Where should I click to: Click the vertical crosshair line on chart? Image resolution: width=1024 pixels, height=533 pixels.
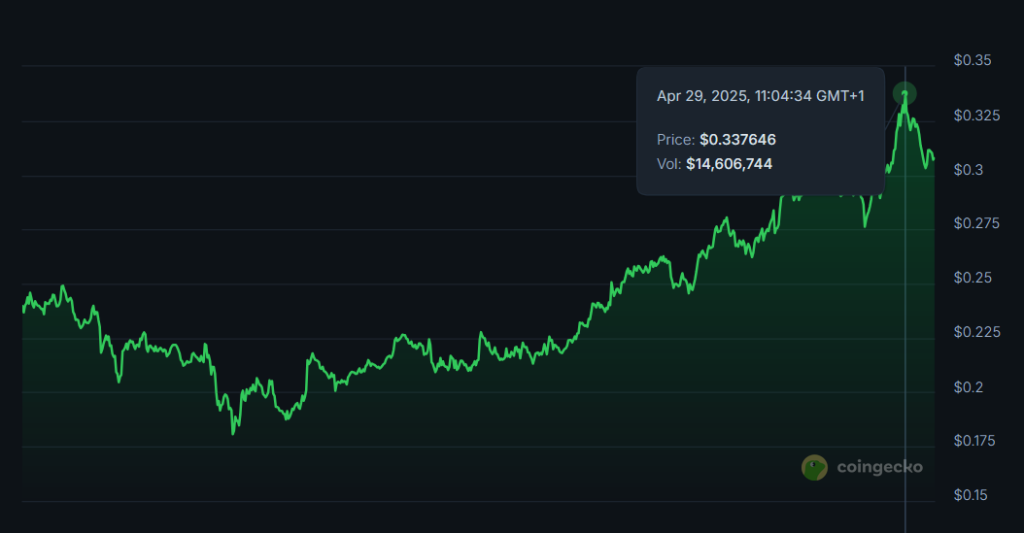[905, 350]
